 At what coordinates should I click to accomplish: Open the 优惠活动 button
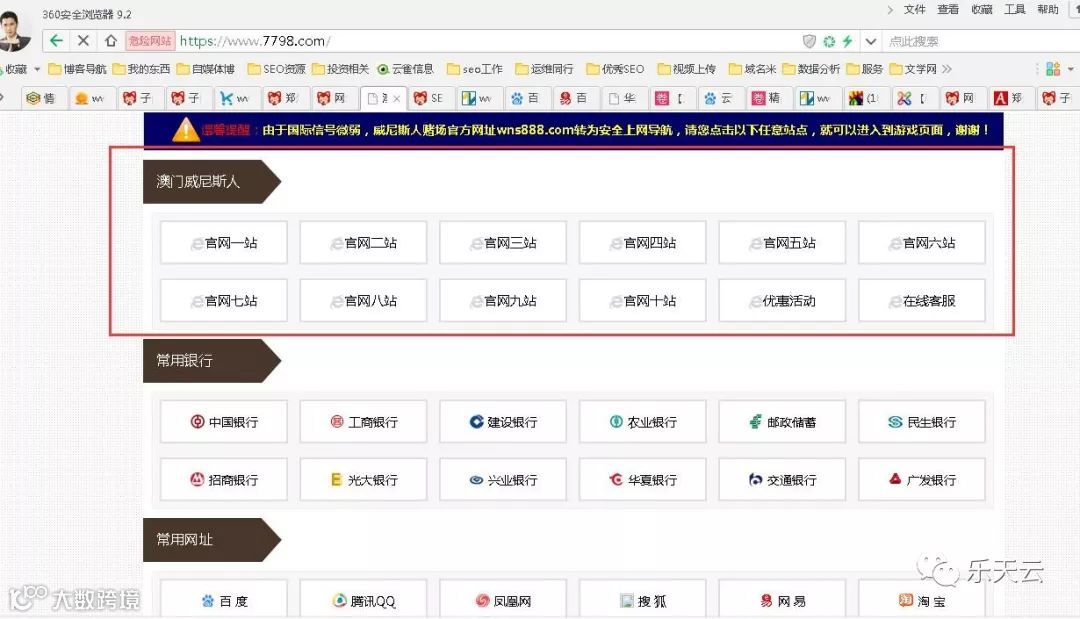tap(782, 301)
